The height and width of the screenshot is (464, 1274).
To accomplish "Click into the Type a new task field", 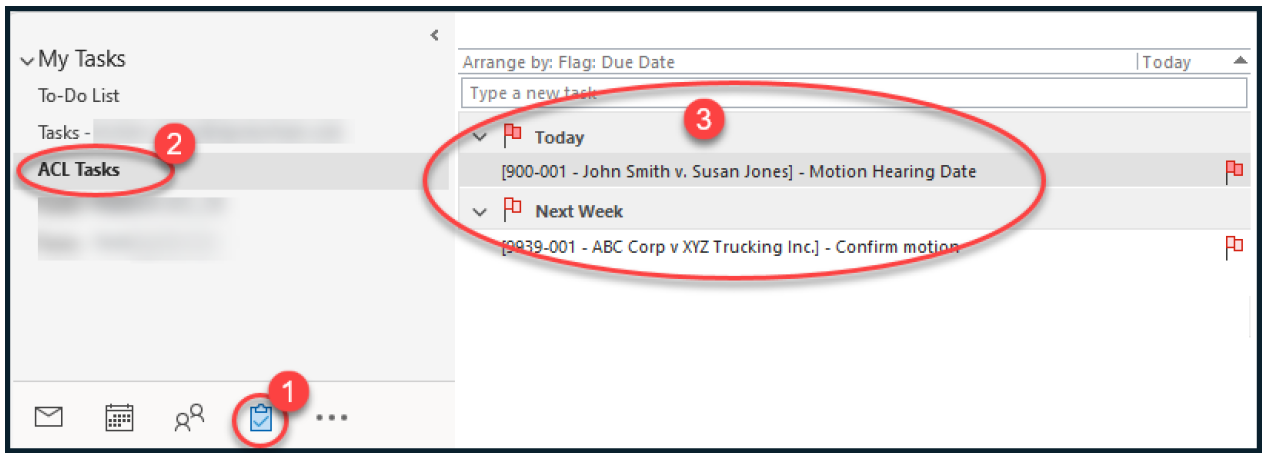I will 850,93.
